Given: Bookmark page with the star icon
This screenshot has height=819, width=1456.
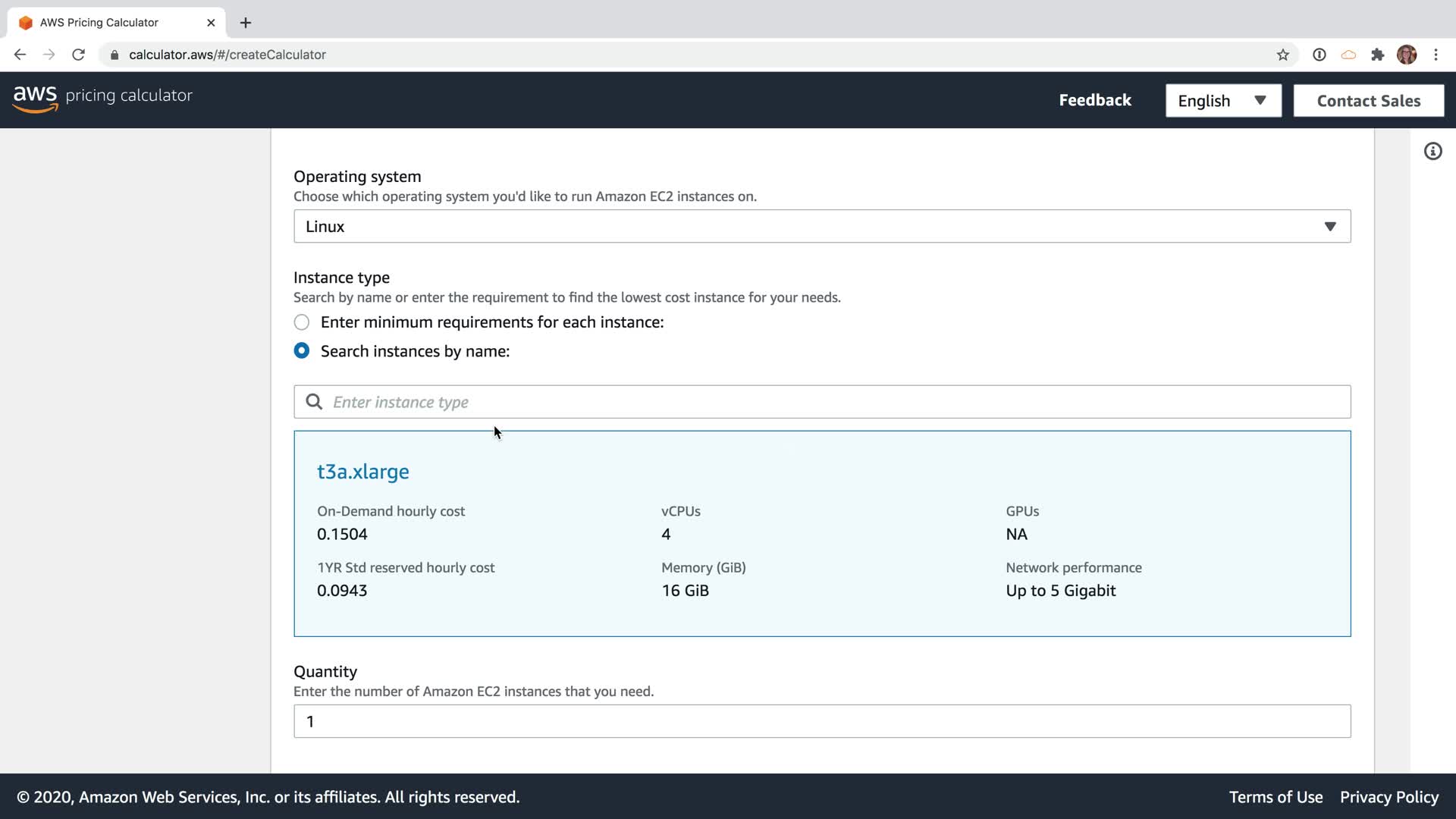Looking at the screenshot, I should point(1282,55).
